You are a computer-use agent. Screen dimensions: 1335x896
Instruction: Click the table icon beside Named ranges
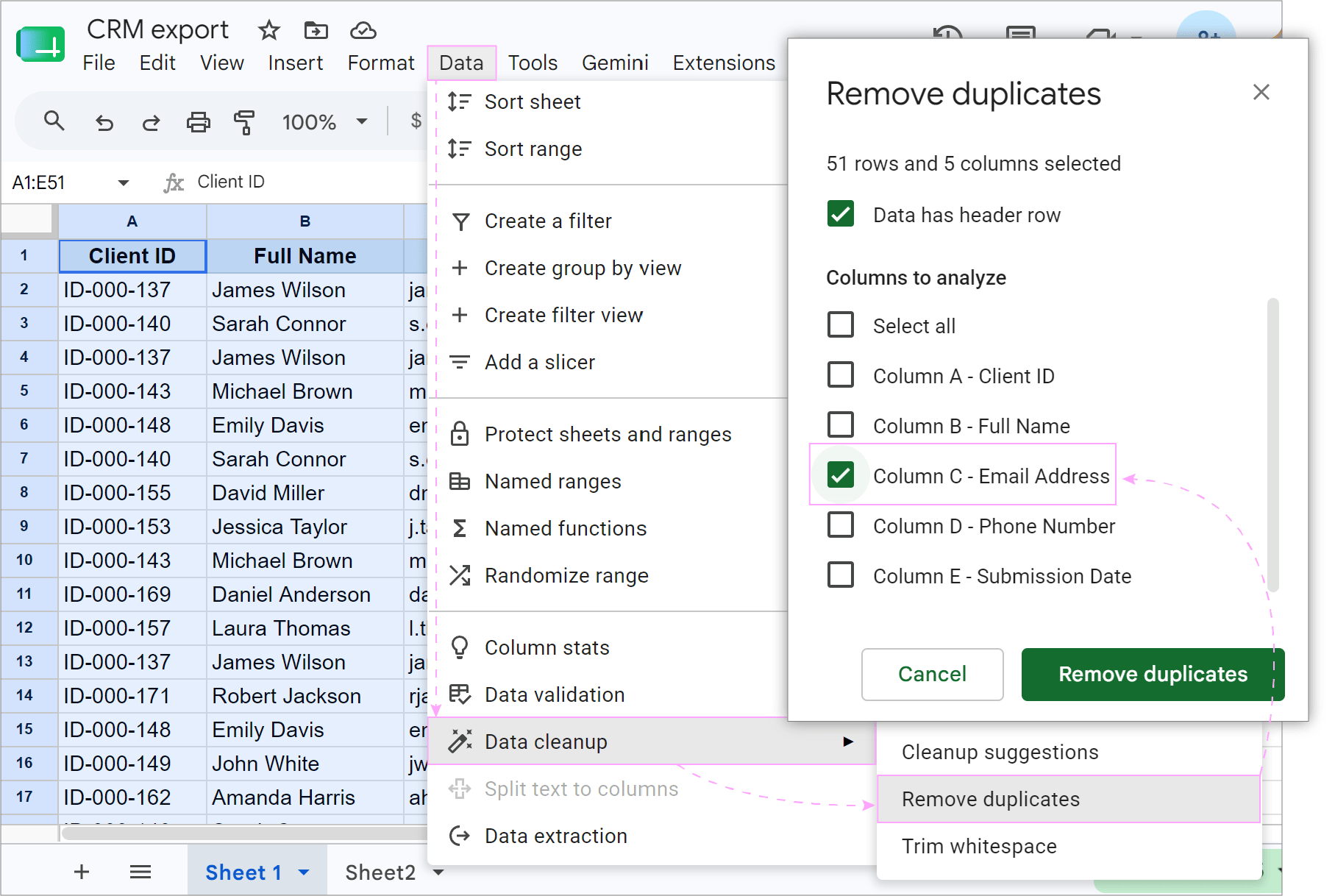pyautogui.click(x=460, y=482)
